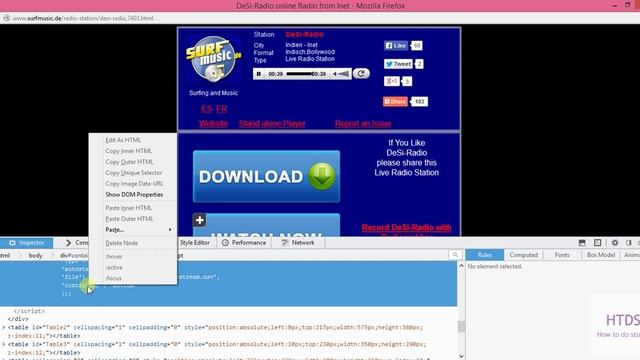640x360 pixels.
Task: Choose Paste Inner HTML
Action: [133, 208]
